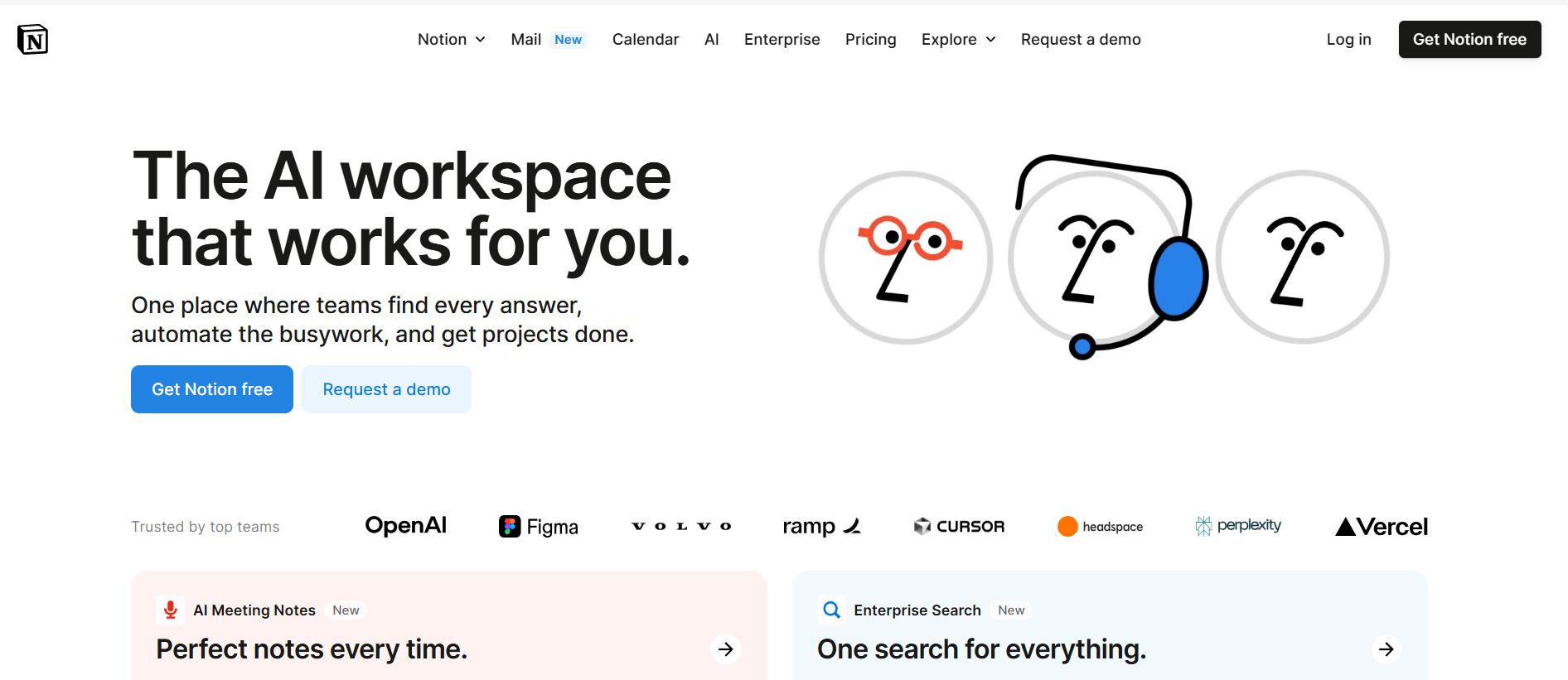The image size is (1568, 680).
Task: Select AI in the top navigation
Action: (x=712, y=39)
